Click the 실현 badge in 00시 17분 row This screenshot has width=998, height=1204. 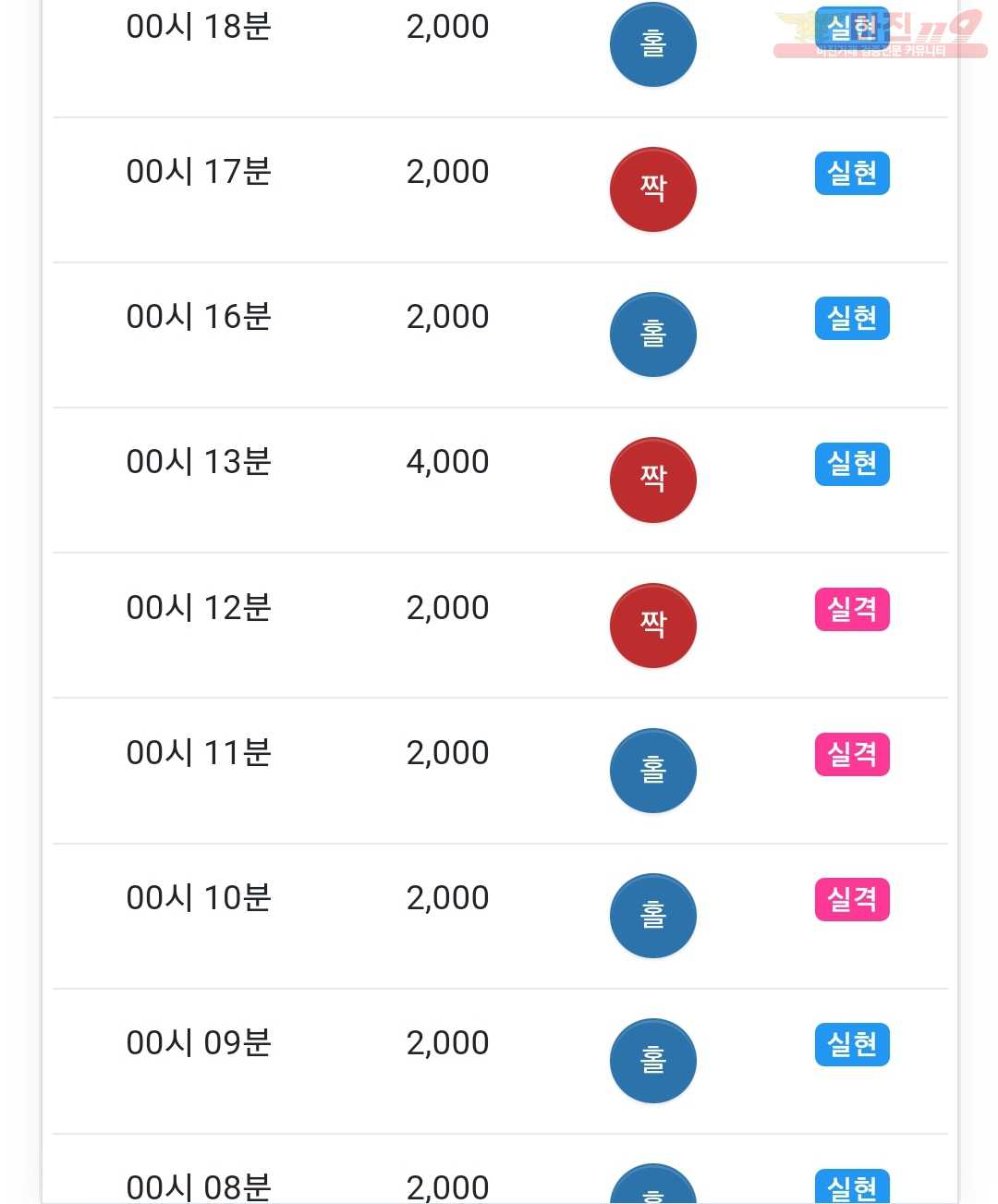[852, 173]
